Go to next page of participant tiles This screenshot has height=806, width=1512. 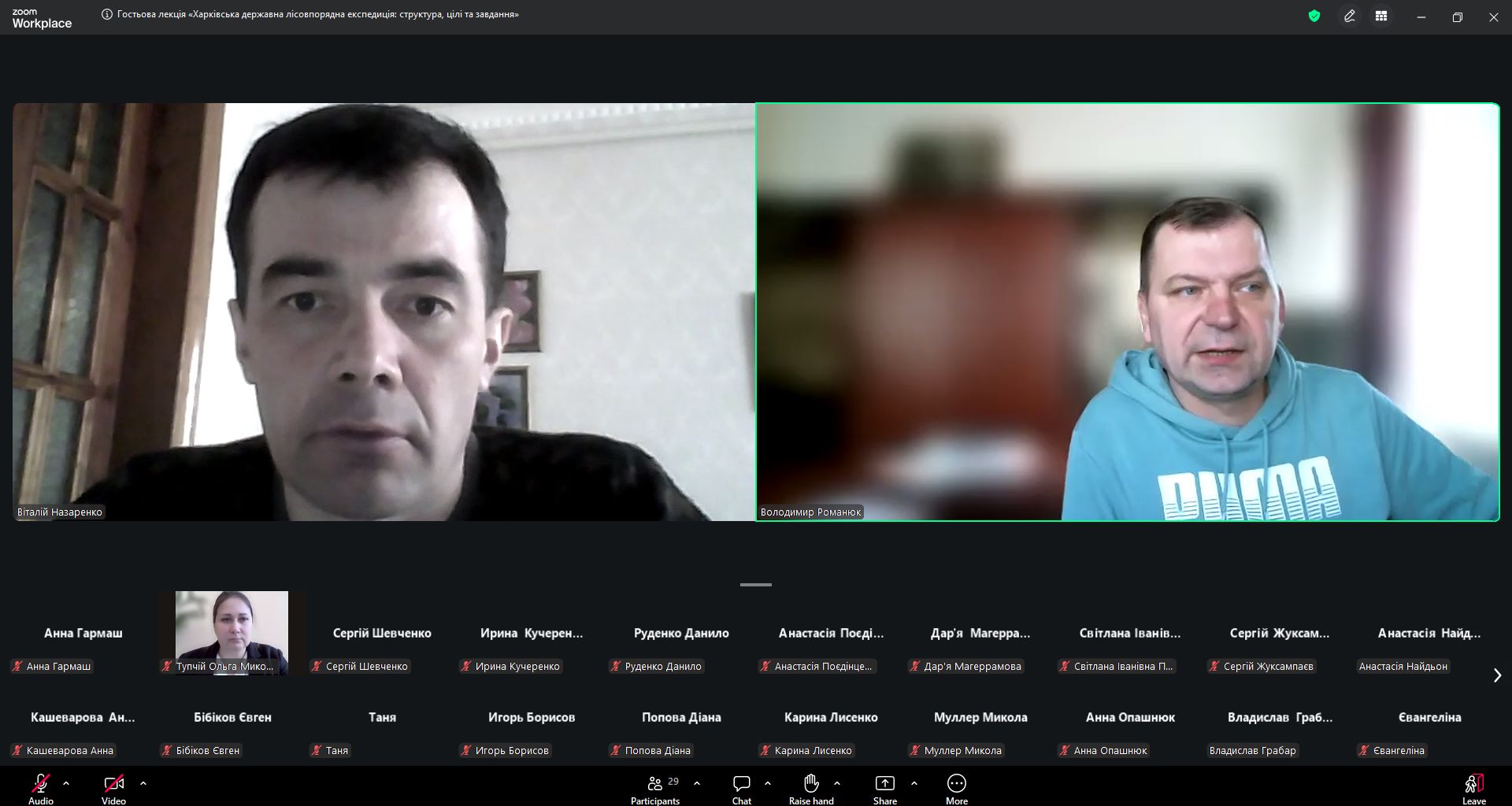tap(1497, 675)
